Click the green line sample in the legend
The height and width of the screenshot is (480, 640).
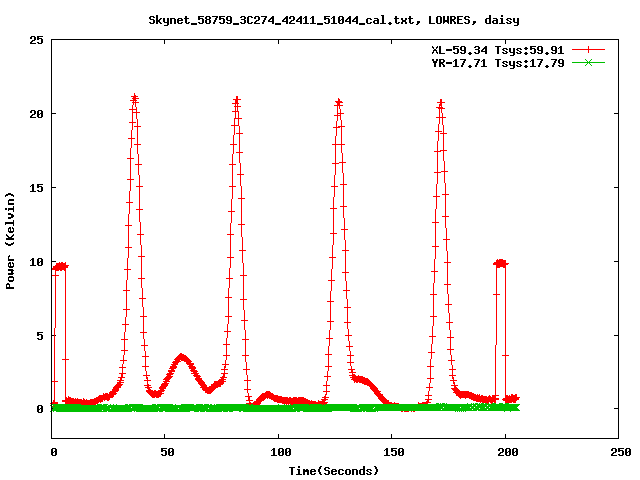pos(589,63)
